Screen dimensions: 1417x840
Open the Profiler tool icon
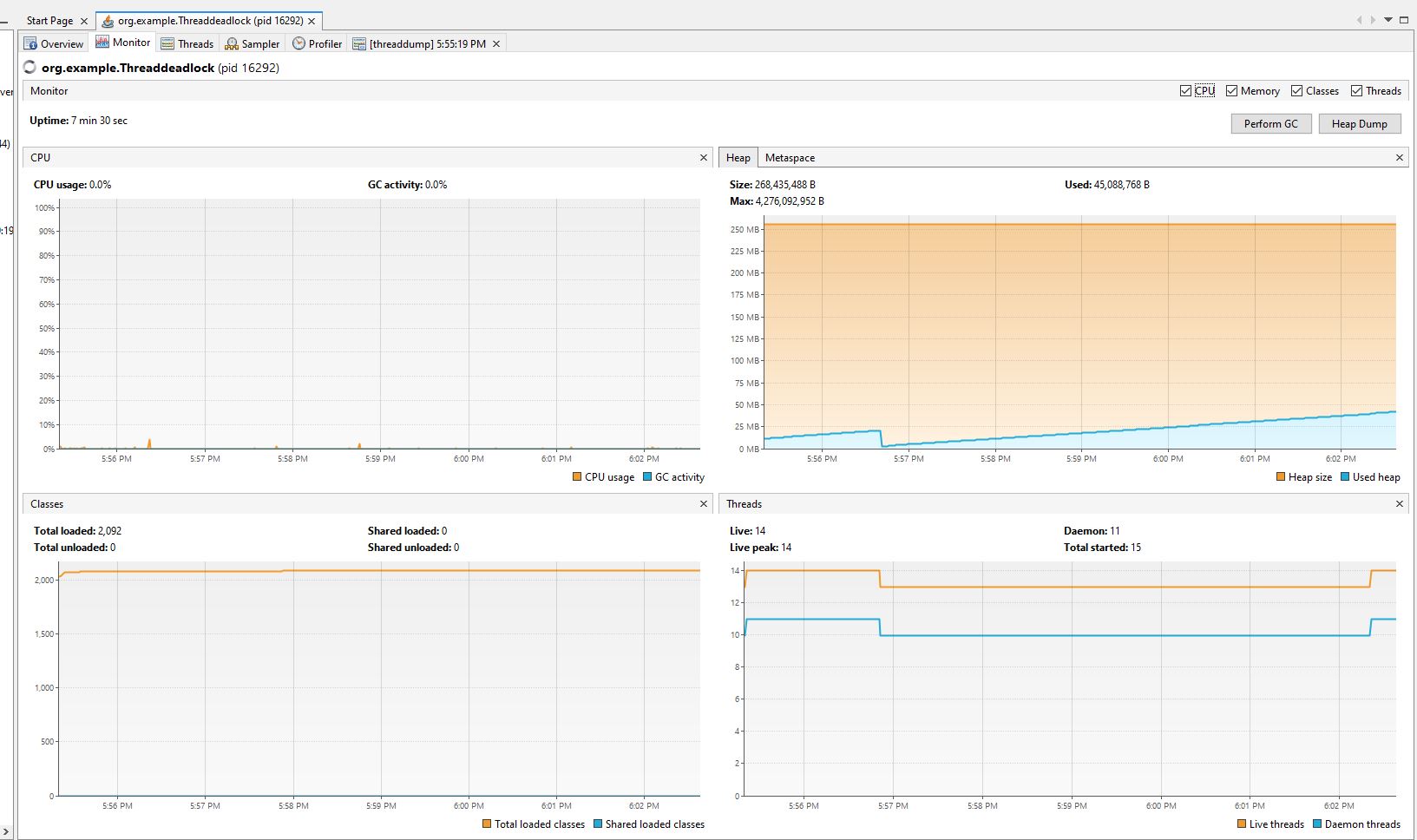pos(298,43)
